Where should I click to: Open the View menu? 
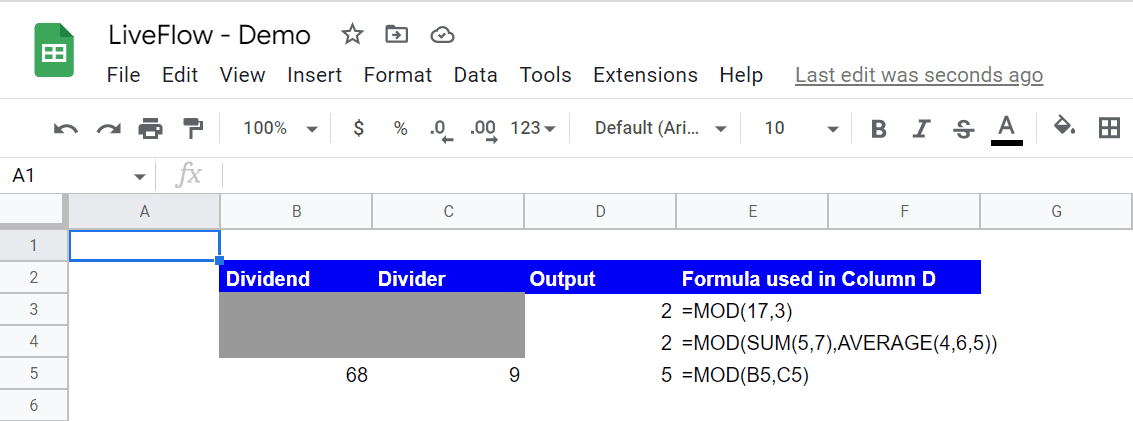pyautogui.click(x=242, y=75)
